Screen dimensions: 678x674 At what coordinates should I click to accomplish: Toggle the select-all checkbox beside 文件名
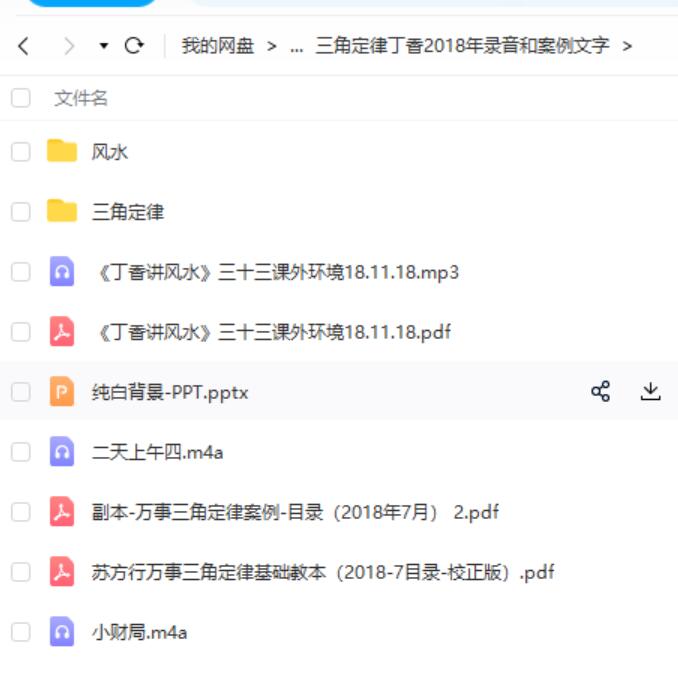coord(21,98)
